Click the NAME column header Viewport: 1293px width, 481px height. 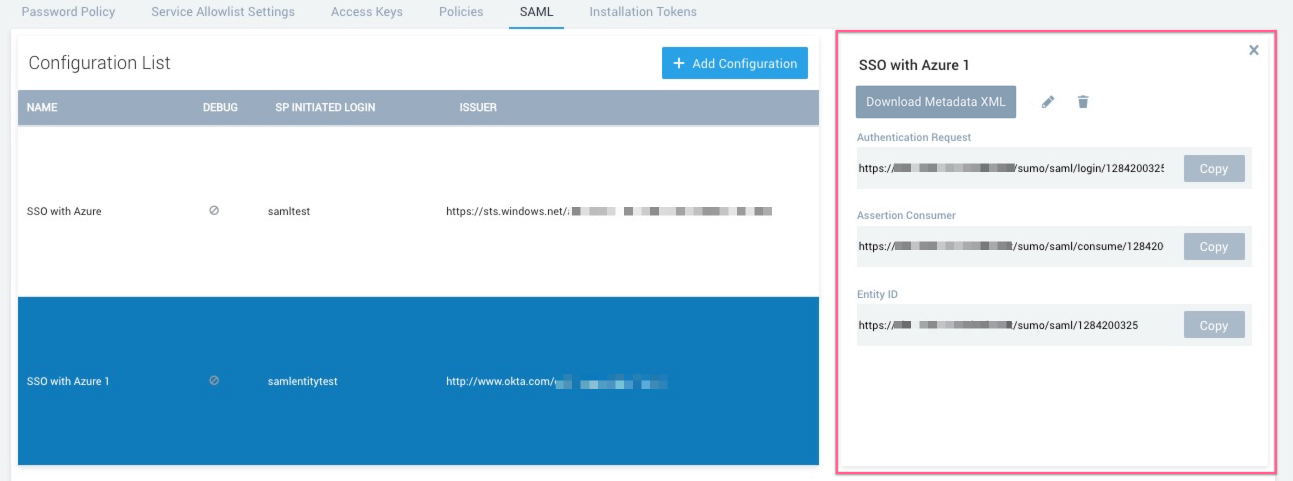(x=42, y=108)
